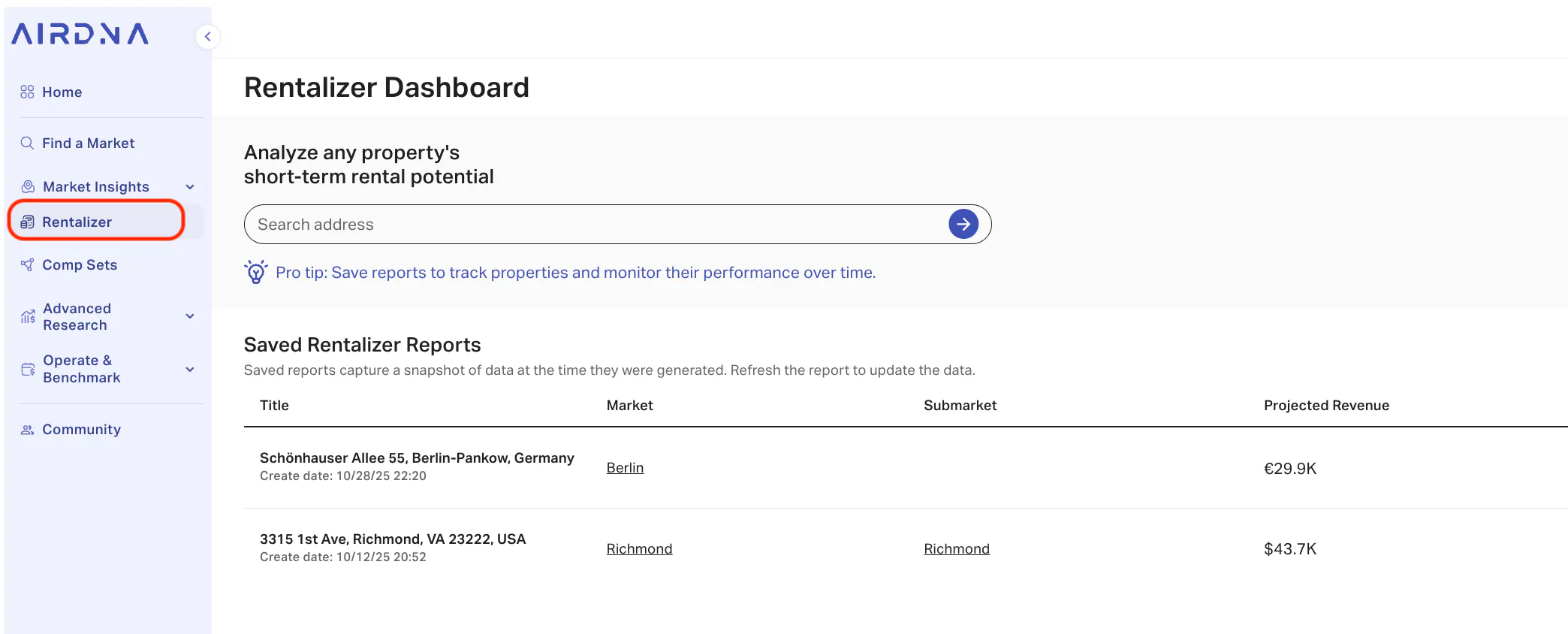Open the Richmond market link

[x=639, y=548]
